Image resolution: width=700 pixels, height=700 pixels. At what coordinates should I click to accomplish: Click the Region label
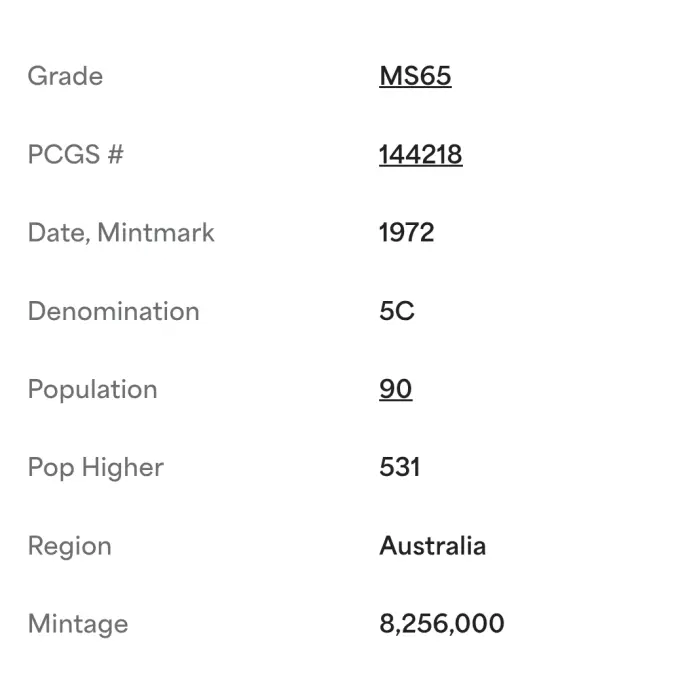(x=69, y=546)
